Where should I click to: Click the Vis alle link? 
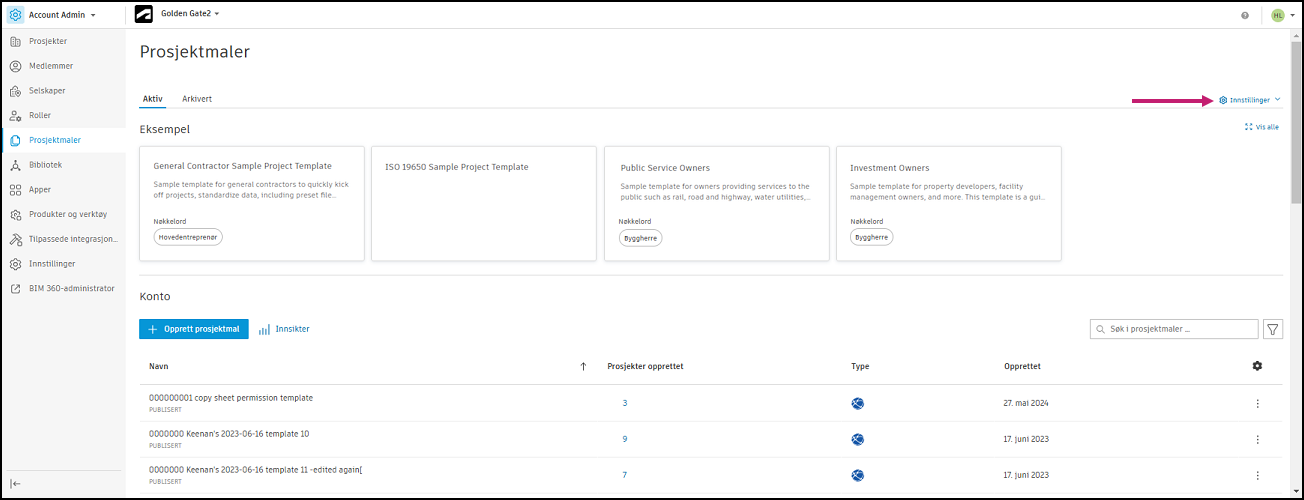pos(1262,127)
